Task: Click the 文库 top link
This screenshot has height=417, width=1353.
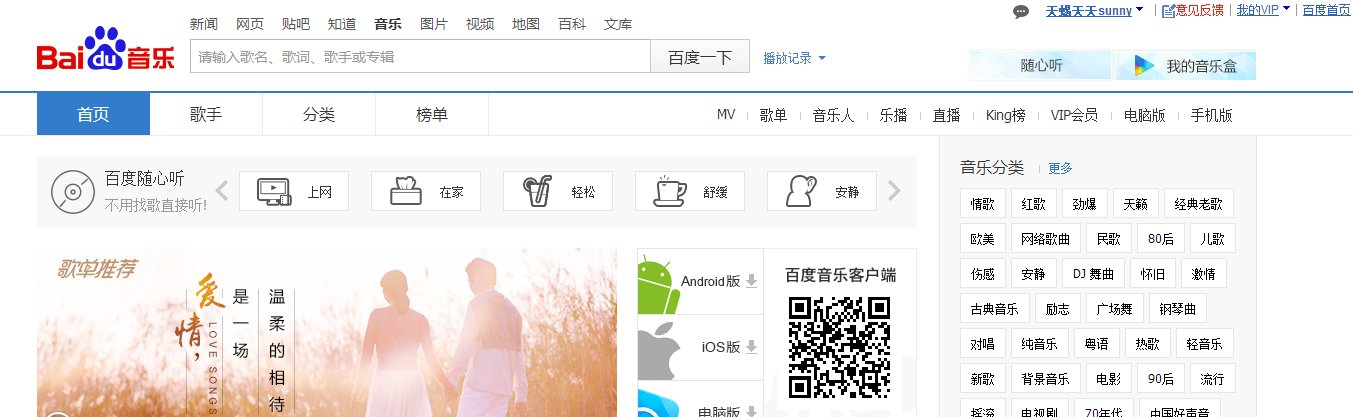Action: [x=618, y=24]
